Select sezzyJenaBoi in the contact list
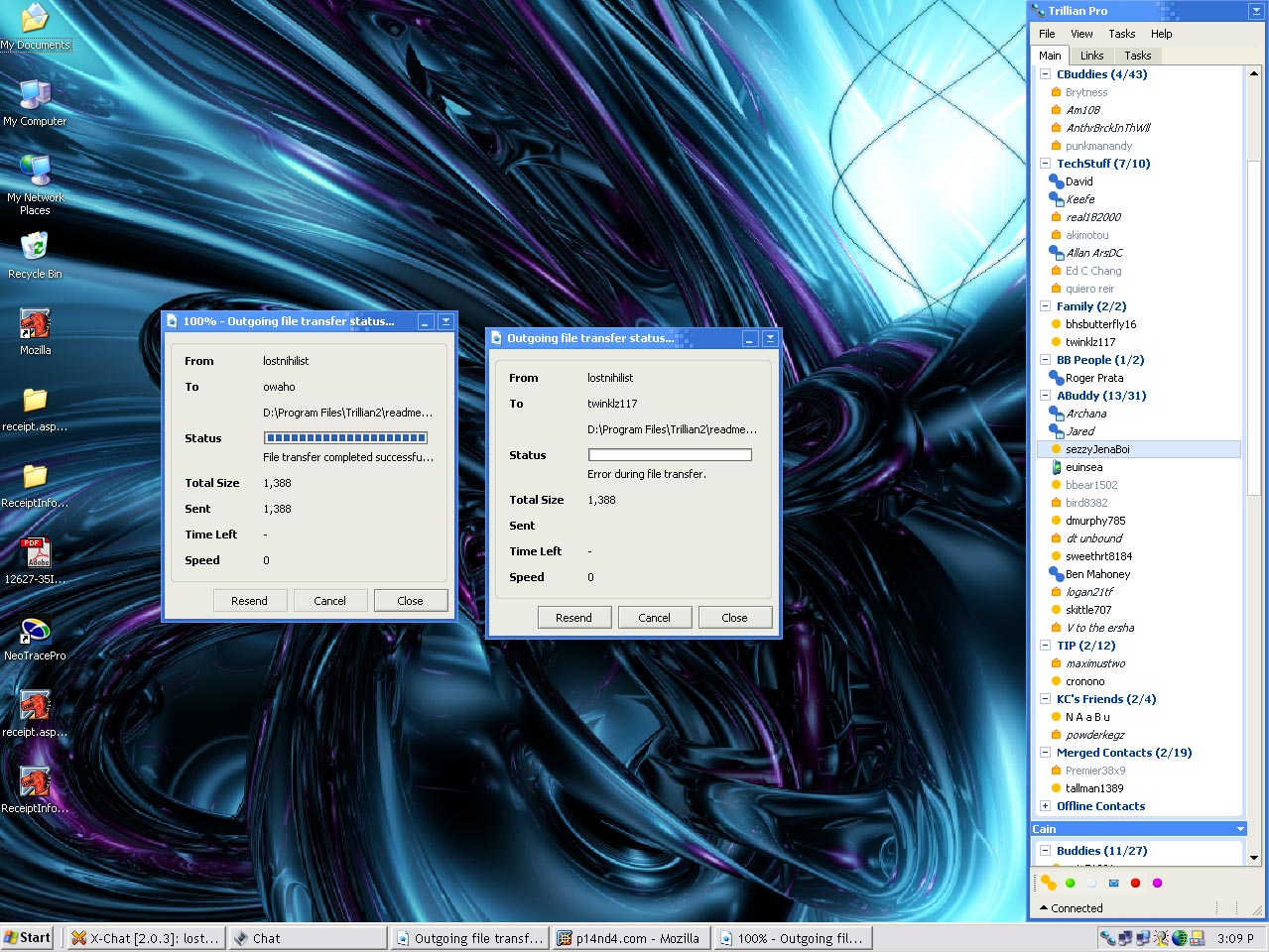This screenshot has height=952, width=1269. tap(1097, 449)
